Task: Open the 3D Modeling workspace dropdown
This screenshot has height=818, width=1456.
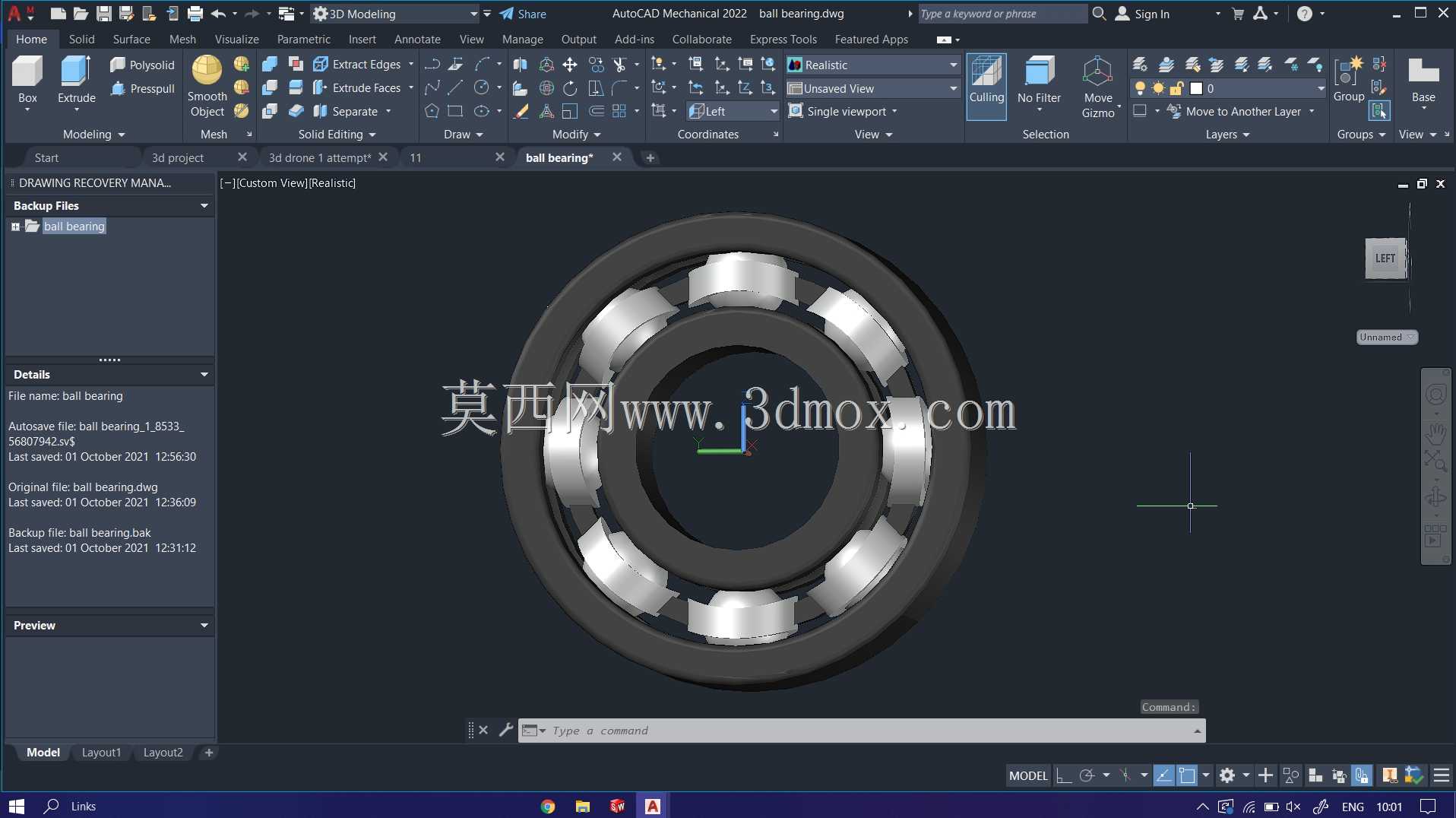Action: 395,14
